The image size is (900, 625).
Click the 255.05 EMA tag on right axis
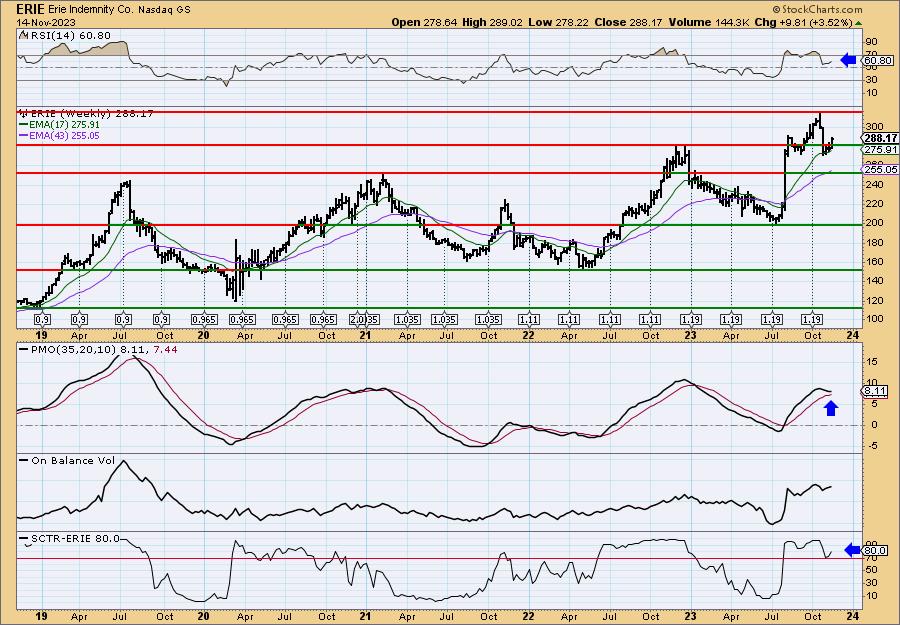point(880,169)
